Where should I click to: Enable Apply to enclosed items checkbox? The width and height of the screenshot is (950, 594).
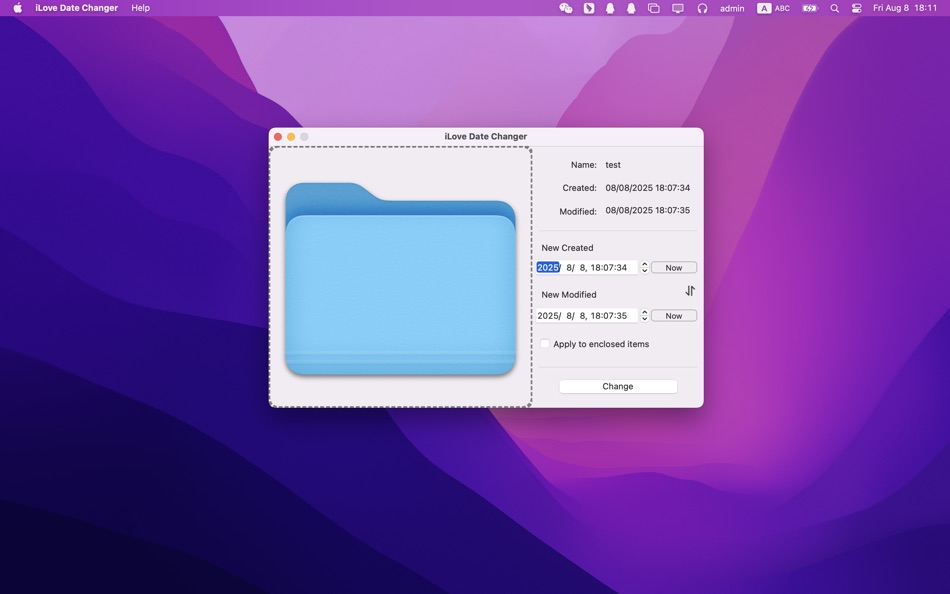(x=545, y=344)
